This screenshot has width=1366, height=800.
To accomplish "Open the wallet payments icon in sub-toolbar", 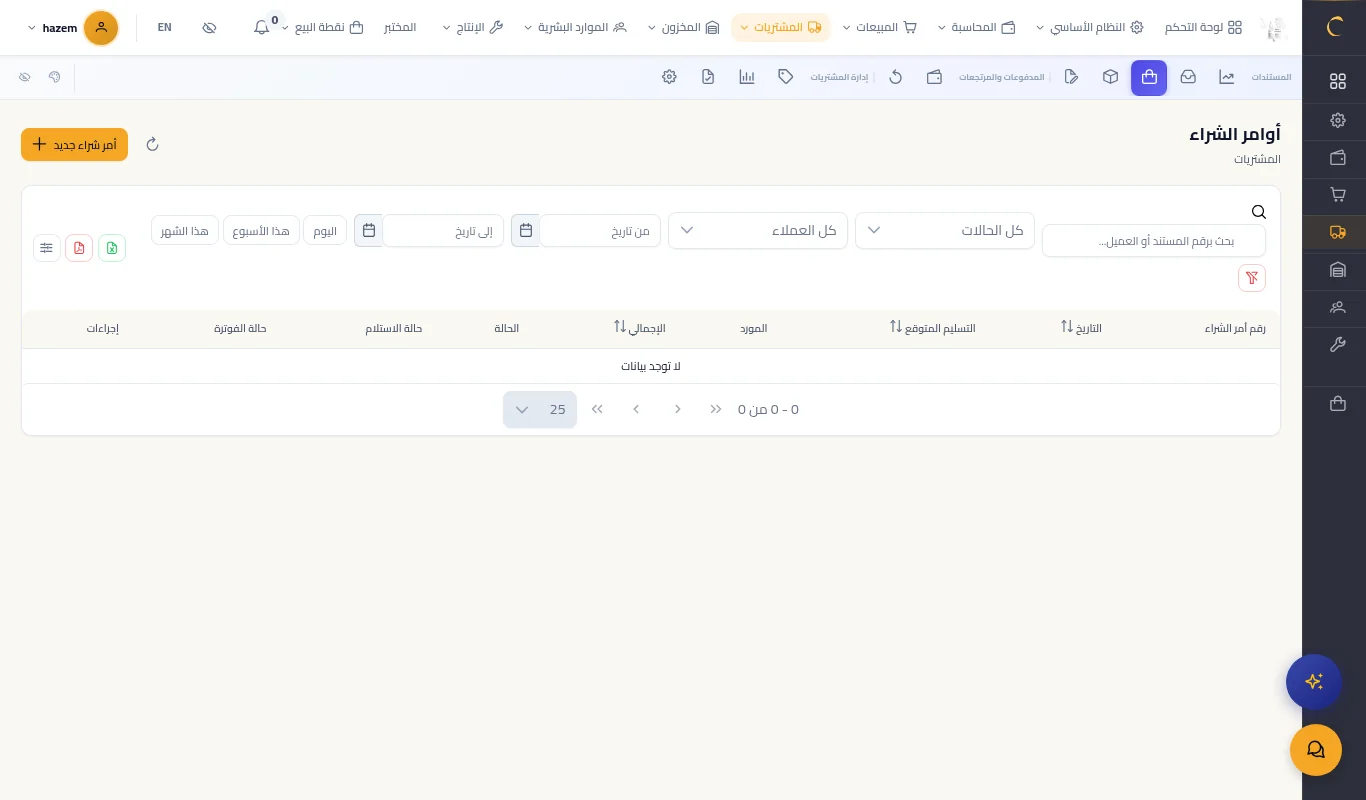I will pyautogui.click(x=934, y=77).
